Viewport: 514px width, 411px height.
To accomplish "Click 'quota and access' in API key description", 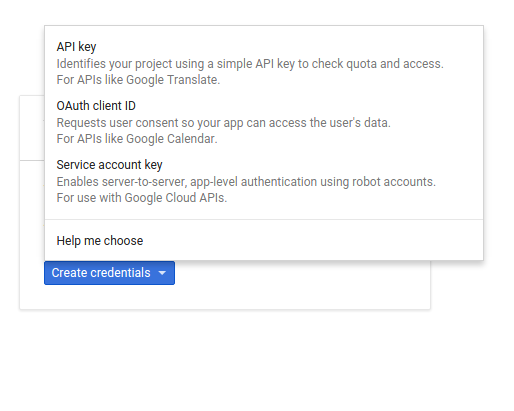I will click(395, 64).
